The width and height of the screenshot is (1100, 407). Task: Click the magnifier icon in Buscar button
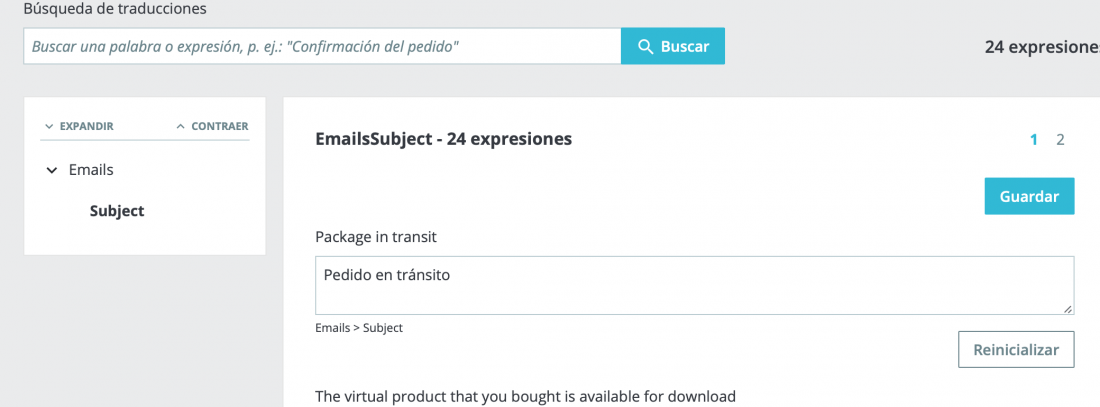(x=645, y=47)
